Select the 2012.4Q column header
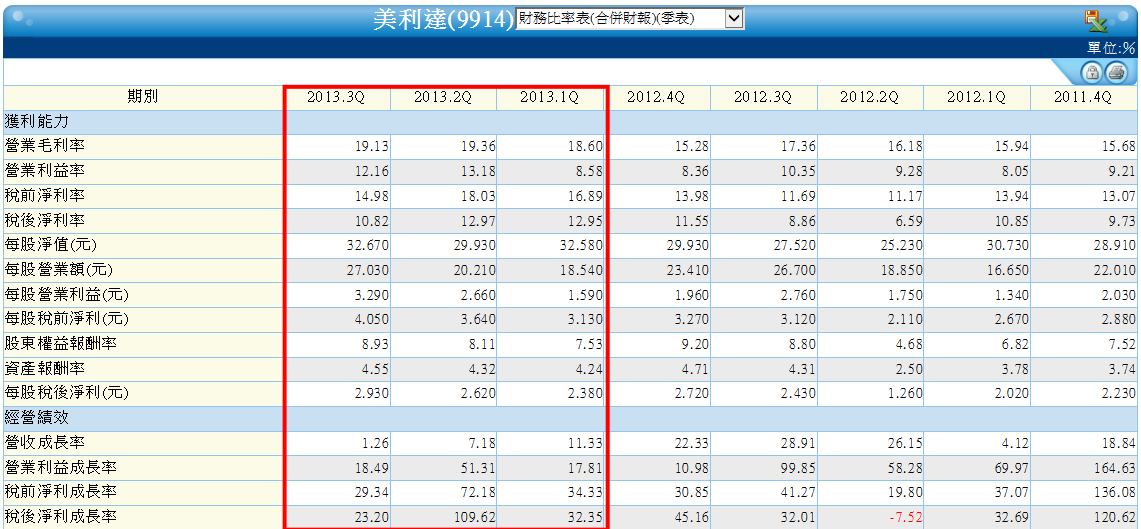The image size is (1141, 529). click(656, 98)
